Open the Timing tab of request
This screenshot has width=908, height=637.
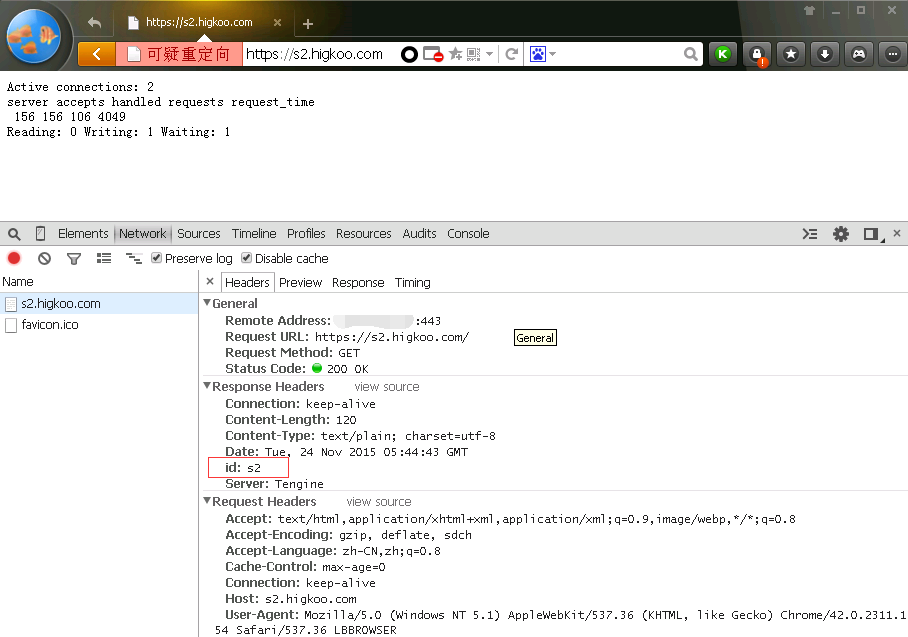click(x=412, y=282)
